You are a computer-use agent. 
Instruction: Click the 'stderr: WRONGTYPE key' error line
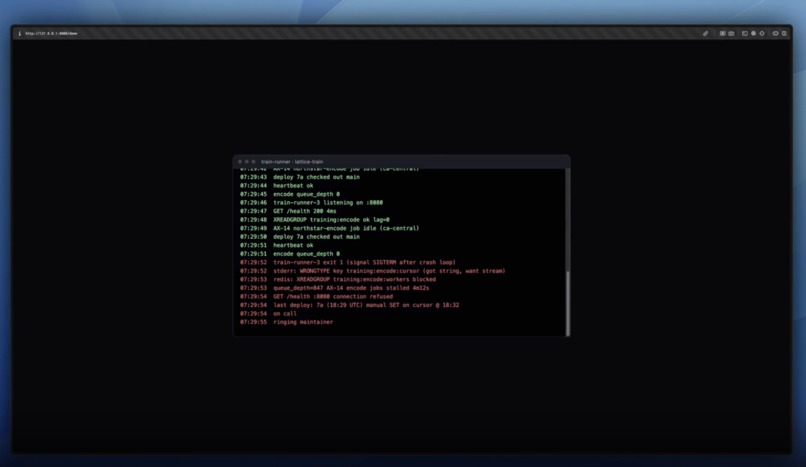(373, 271)
